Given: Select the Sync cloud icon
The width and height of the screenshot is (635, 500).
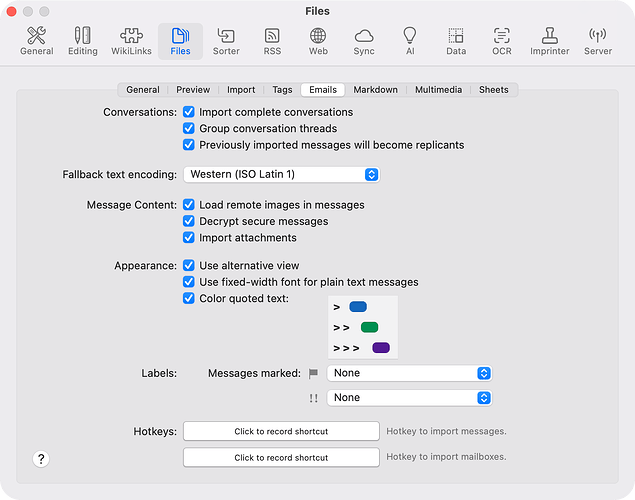Looking at the screenshot, I should (x=364, y=41).
